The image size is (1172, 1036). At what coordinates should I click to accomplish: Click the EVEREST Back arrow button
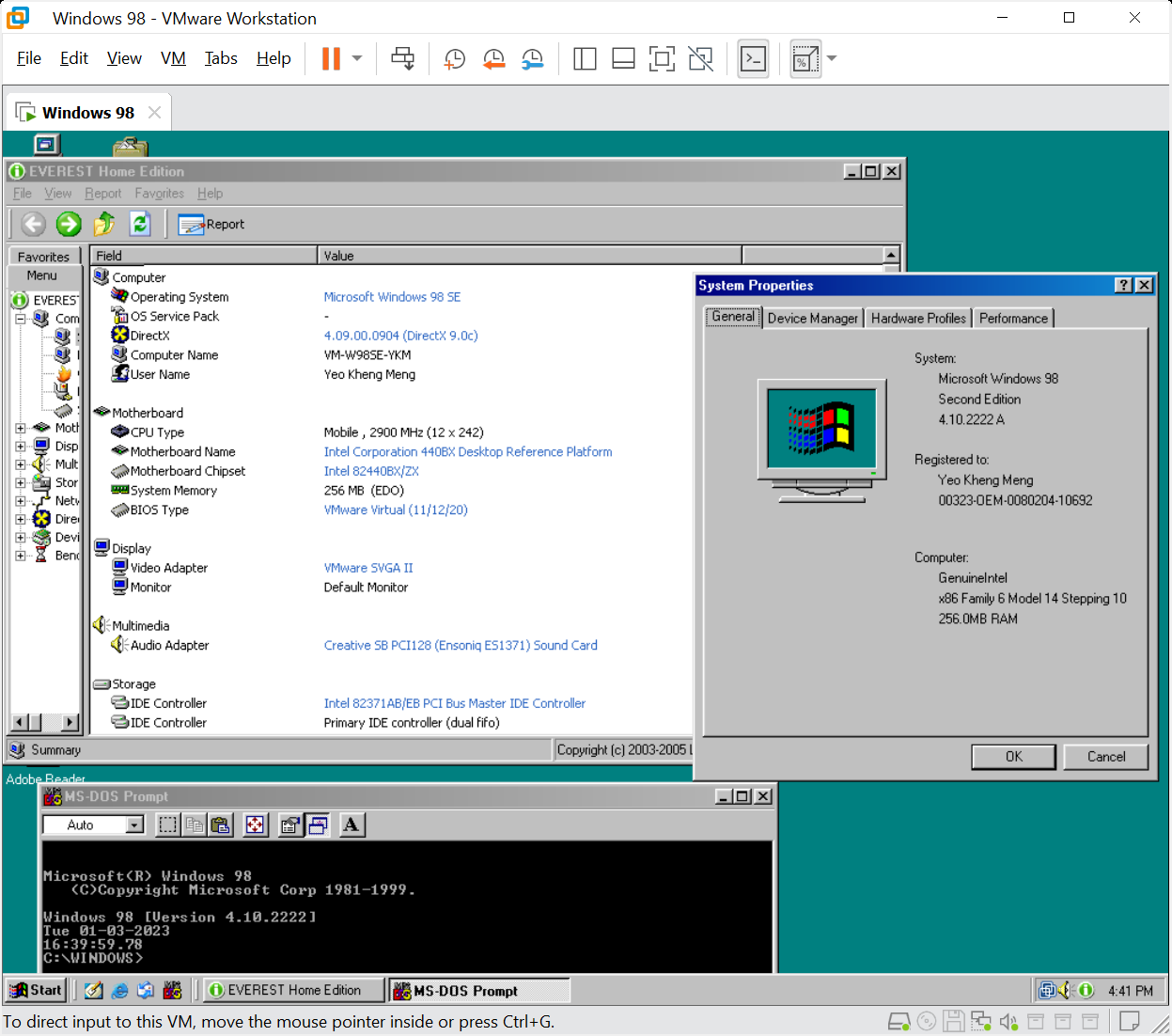pos(33,224)
